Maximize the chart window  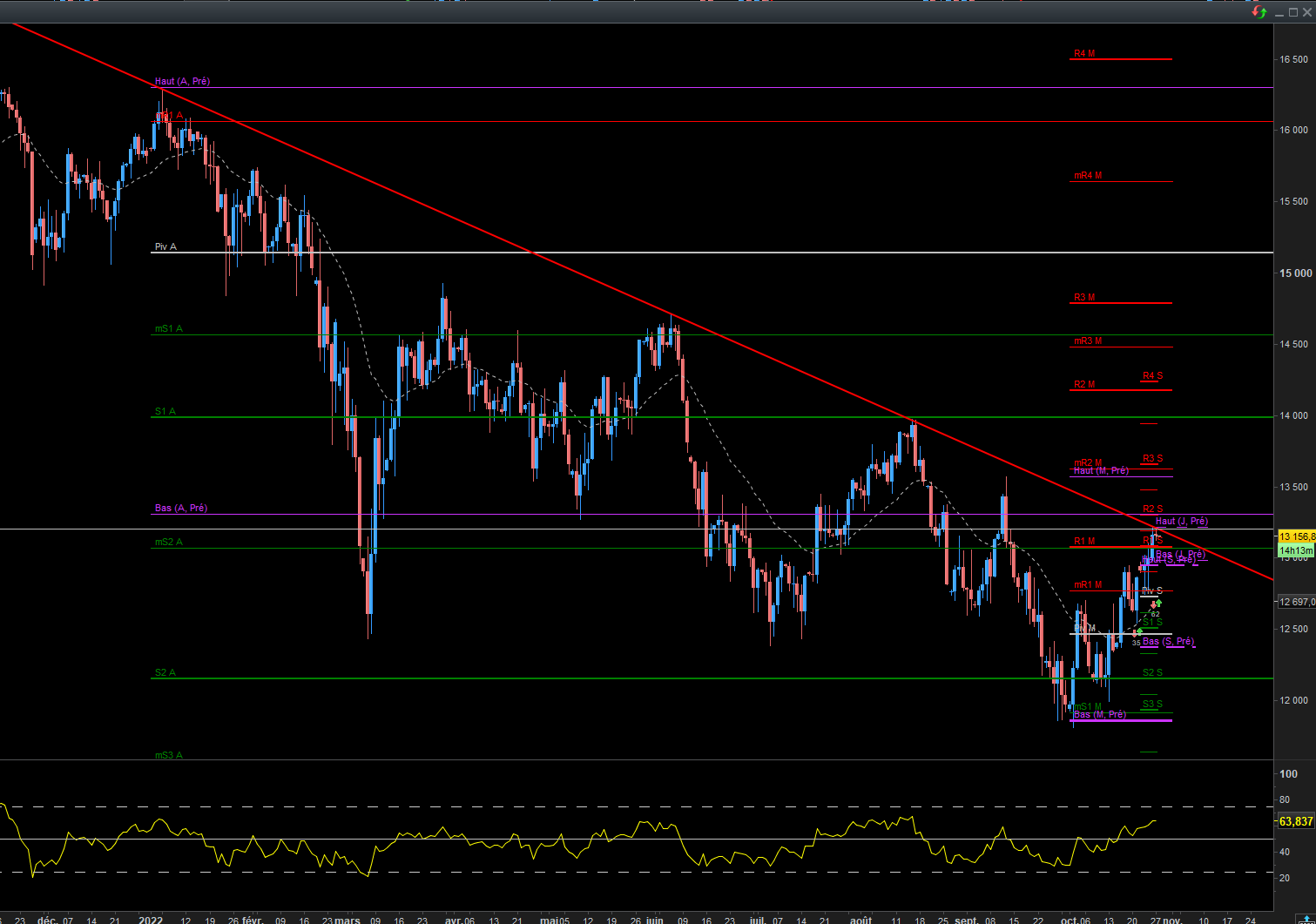coord(1292,12)
